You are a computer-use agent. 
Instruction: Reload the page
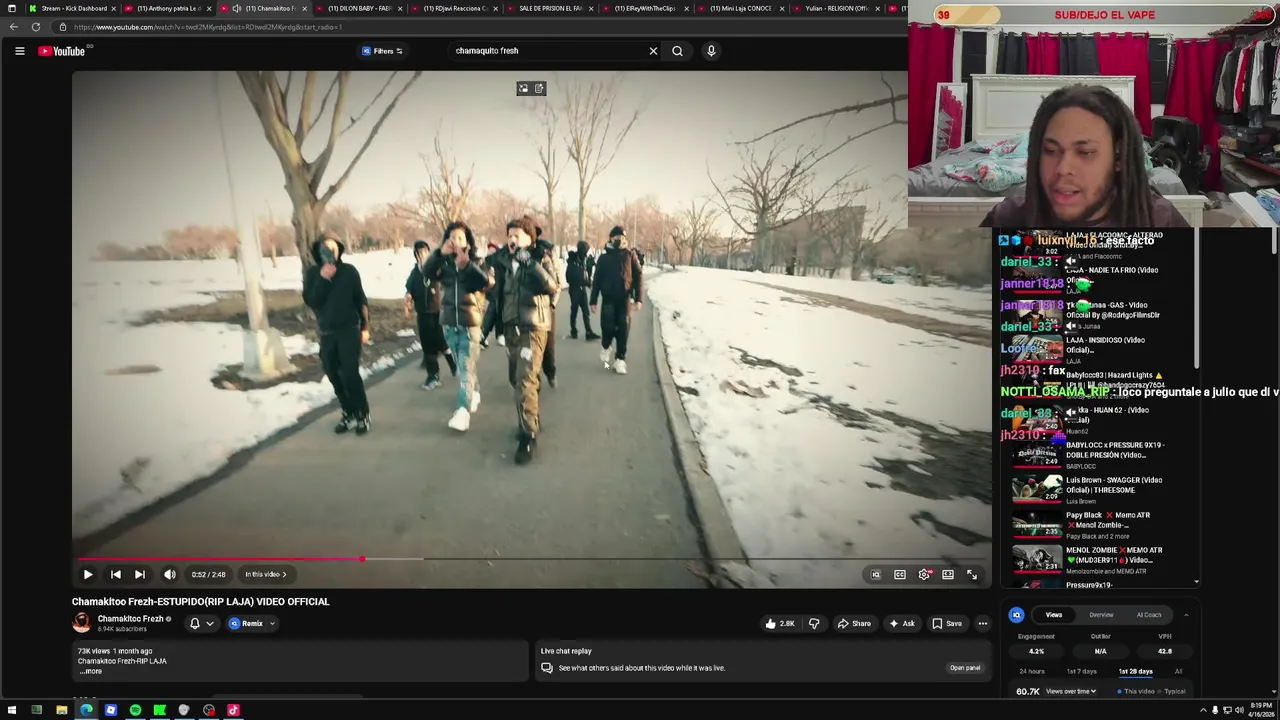(x=36, y=27)
